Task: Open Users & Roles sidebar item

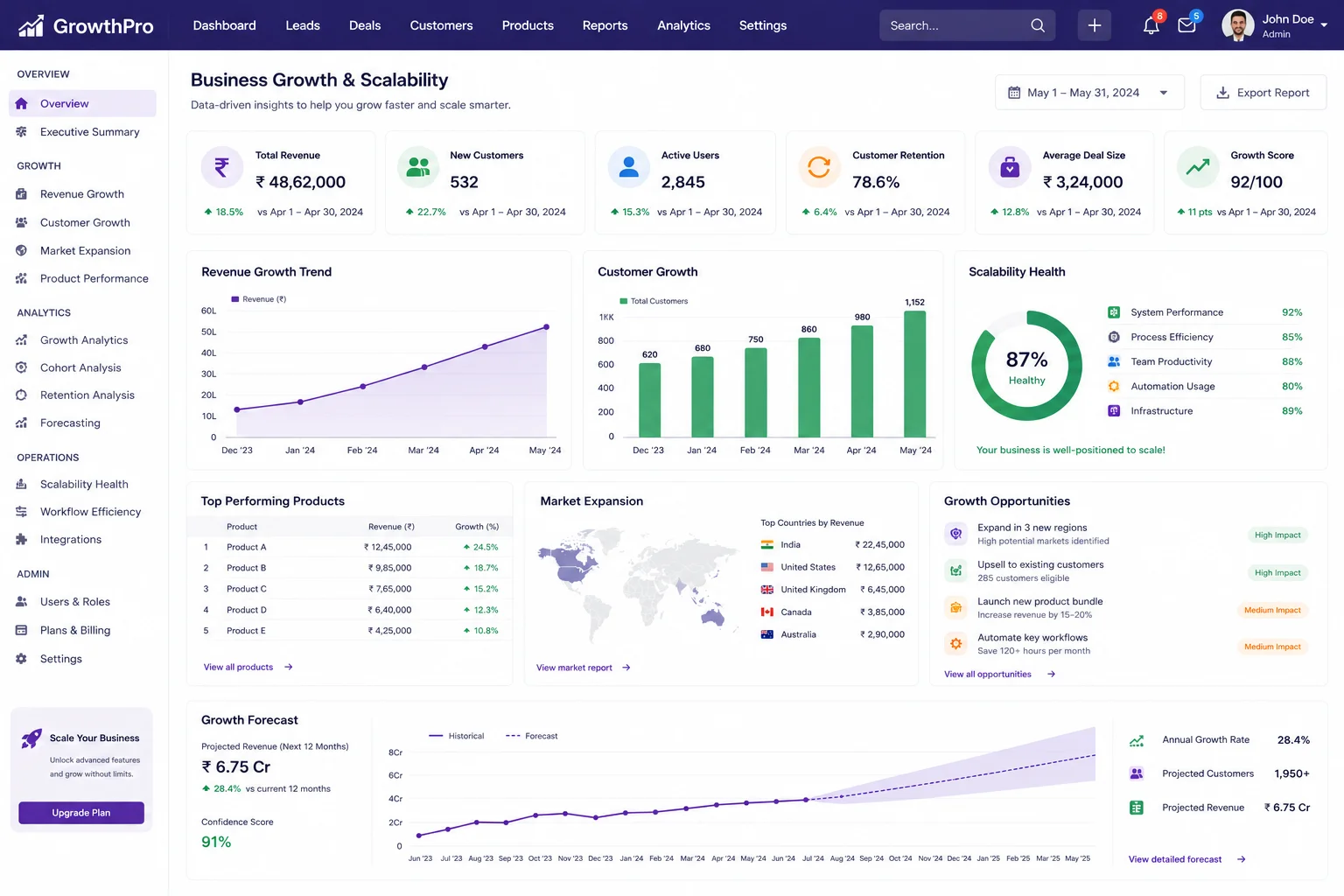Action: click(82, 602)
